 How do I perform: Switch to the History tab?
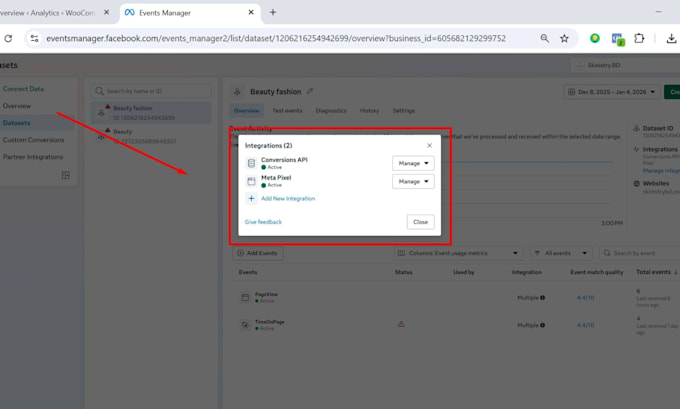pos(369,111)
